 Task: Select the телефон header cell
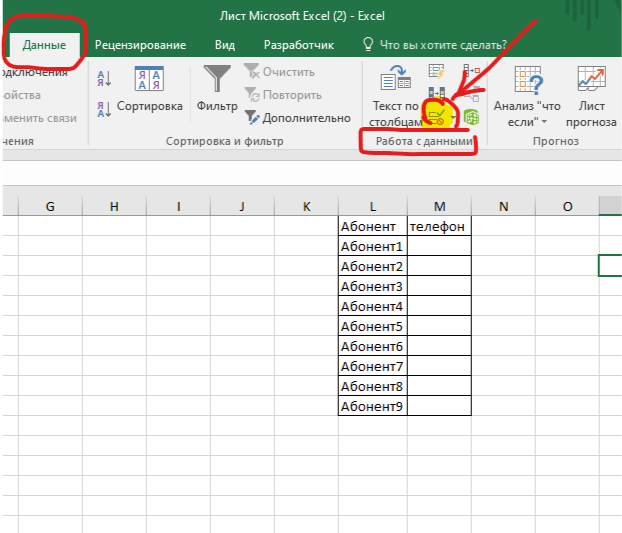coord(440,226)
